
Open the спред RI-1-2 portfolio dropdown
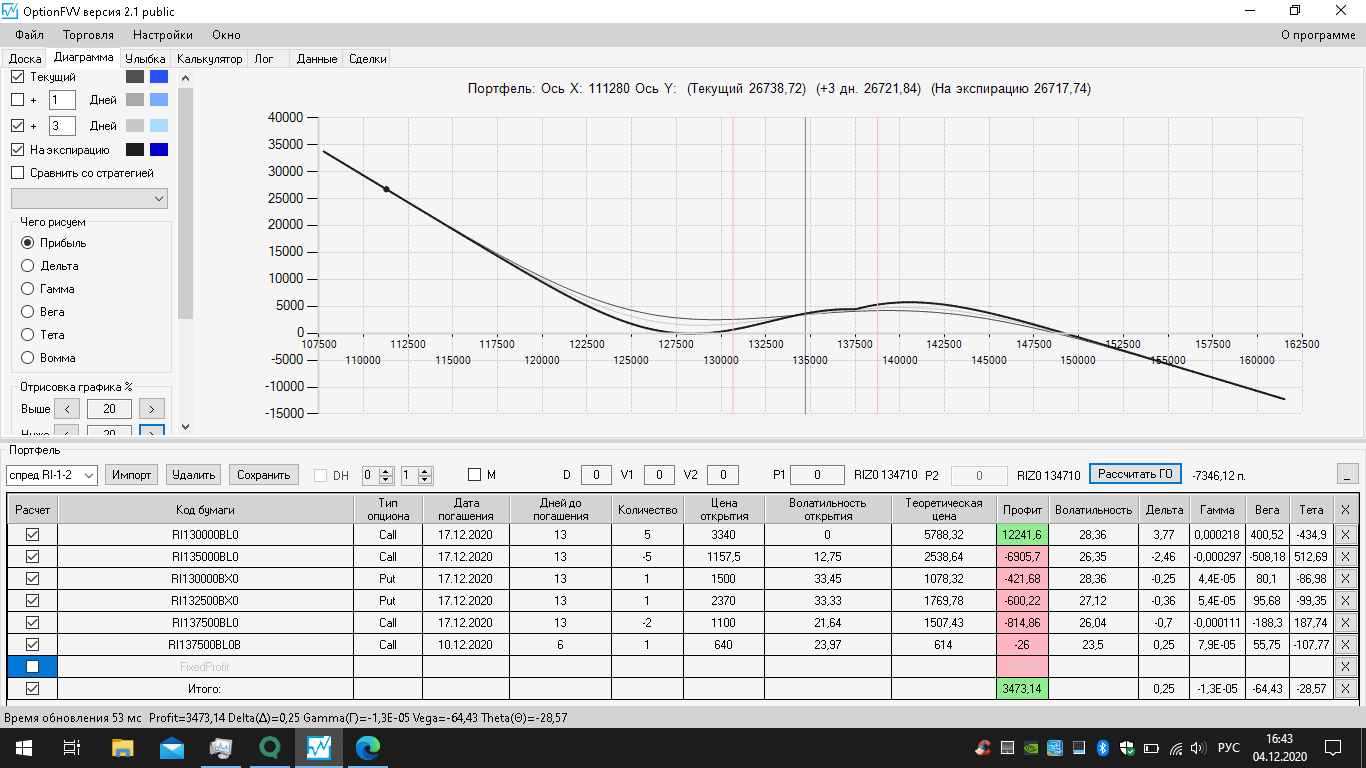(52, 475)
